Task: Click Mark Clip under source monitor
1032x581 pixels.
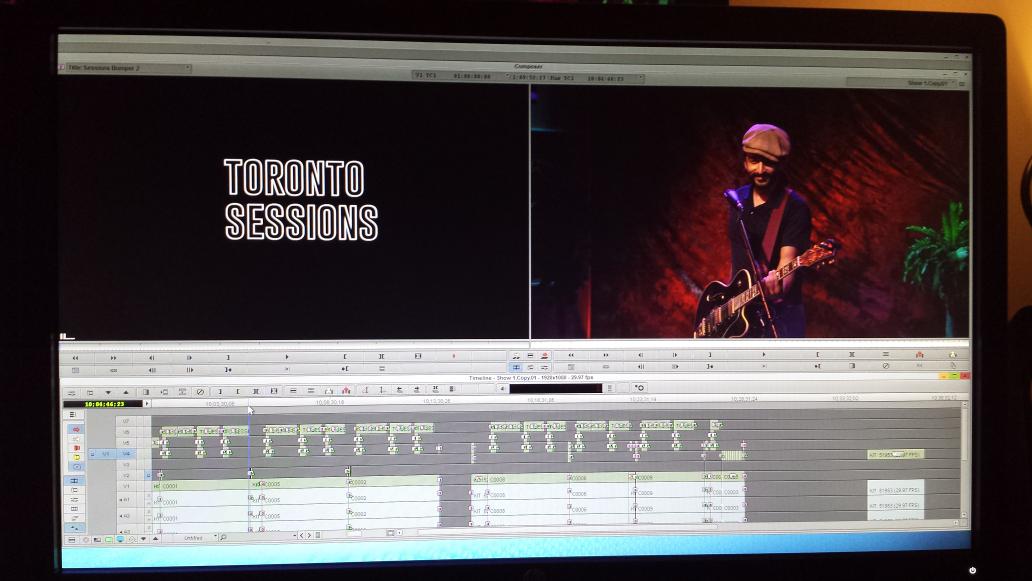Action: coord(381,357)
